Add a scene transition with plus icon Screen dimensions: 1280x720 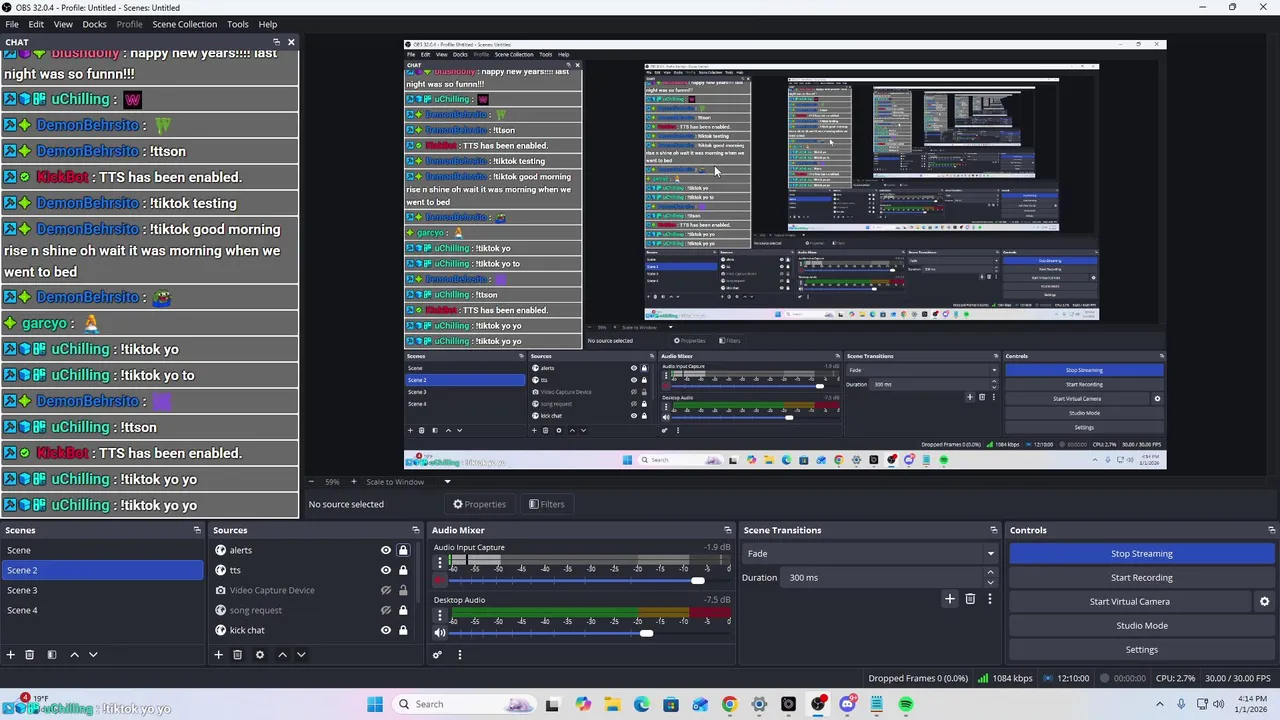[950, 599]
